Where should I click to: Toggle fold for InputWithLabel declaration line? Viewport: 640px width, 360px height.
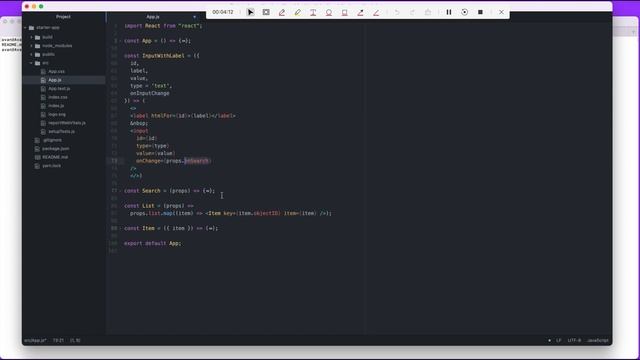tap(121, 56)
